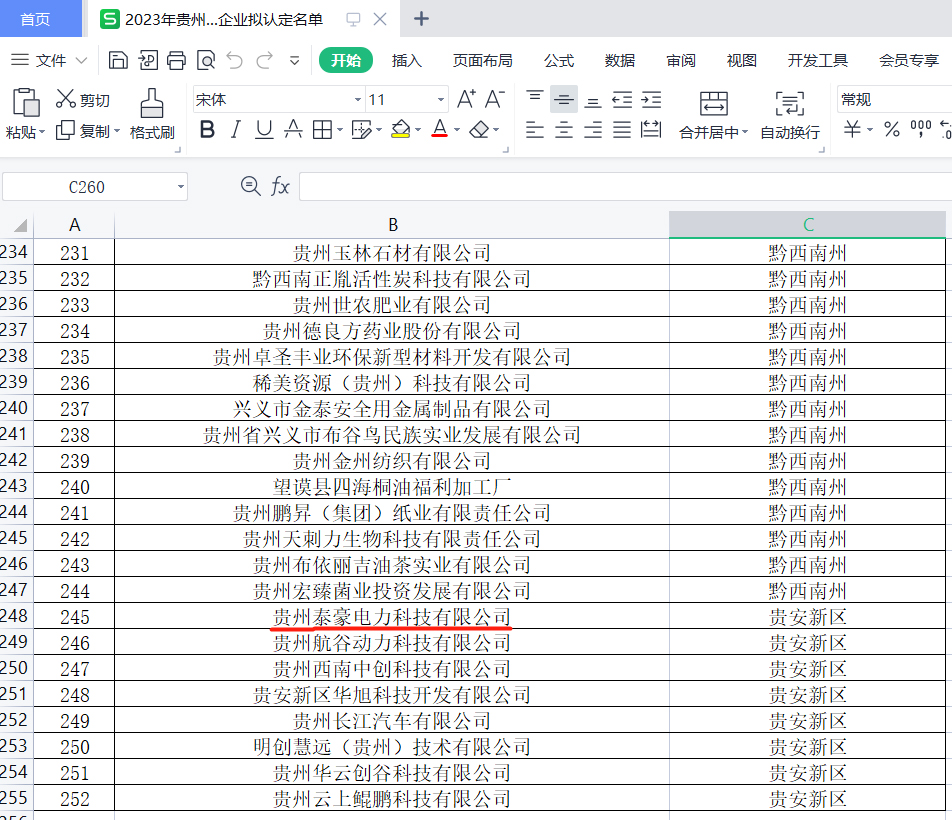Toggle vertical middle alignment

pyautogui.click(x=563, y=99)
